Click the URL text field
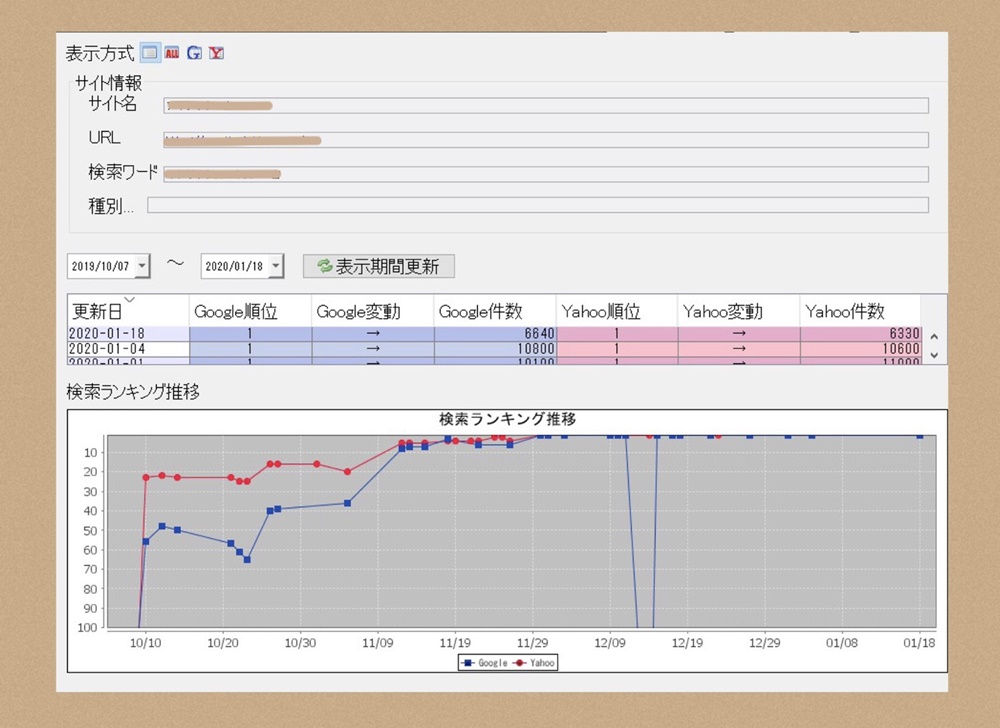1000x728 pixels. click(546, 140)
